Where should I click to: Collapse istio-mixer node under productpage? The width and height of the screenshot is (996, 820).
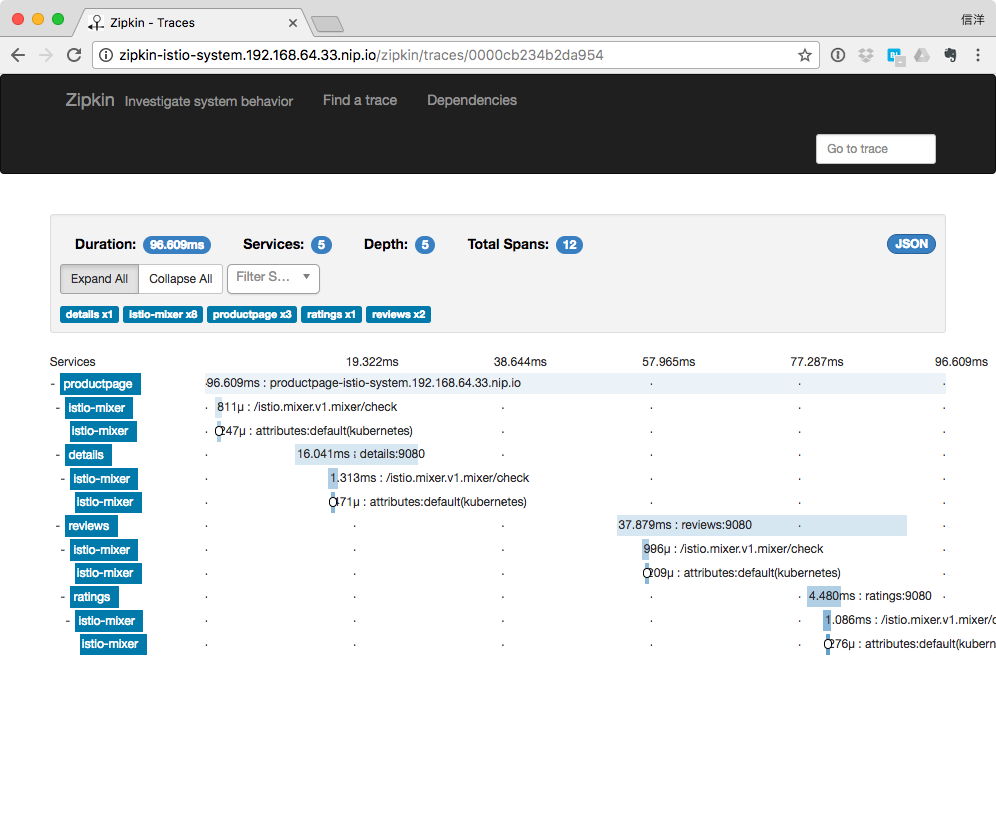click(x=58, y=408)
